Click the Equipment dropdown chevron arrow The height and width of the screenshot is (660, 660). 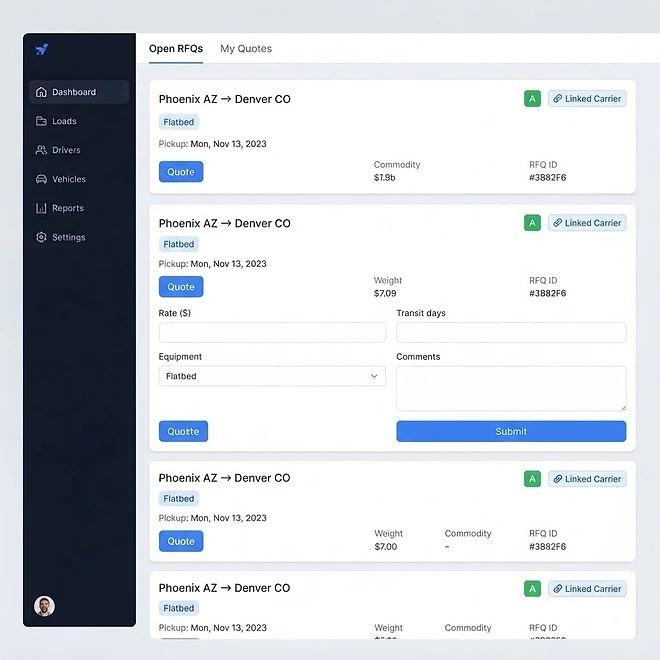tap(374, 376)
